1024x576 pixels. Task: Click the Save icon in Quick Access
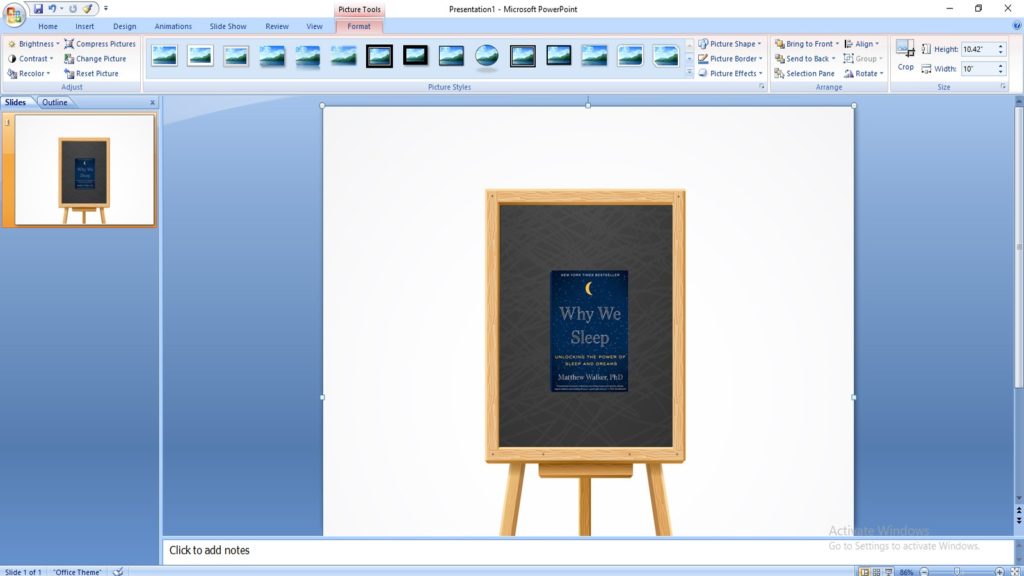38,8
